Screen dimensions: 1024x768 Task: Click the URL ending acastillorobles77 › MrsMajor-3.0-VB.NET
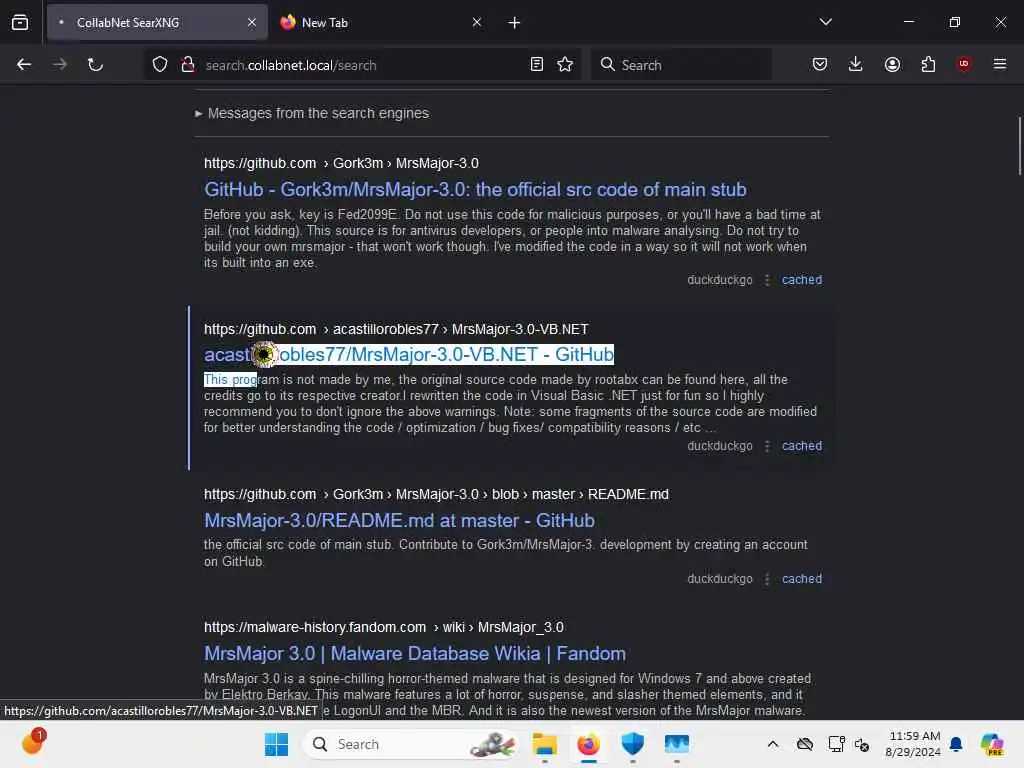click(396, 329)
